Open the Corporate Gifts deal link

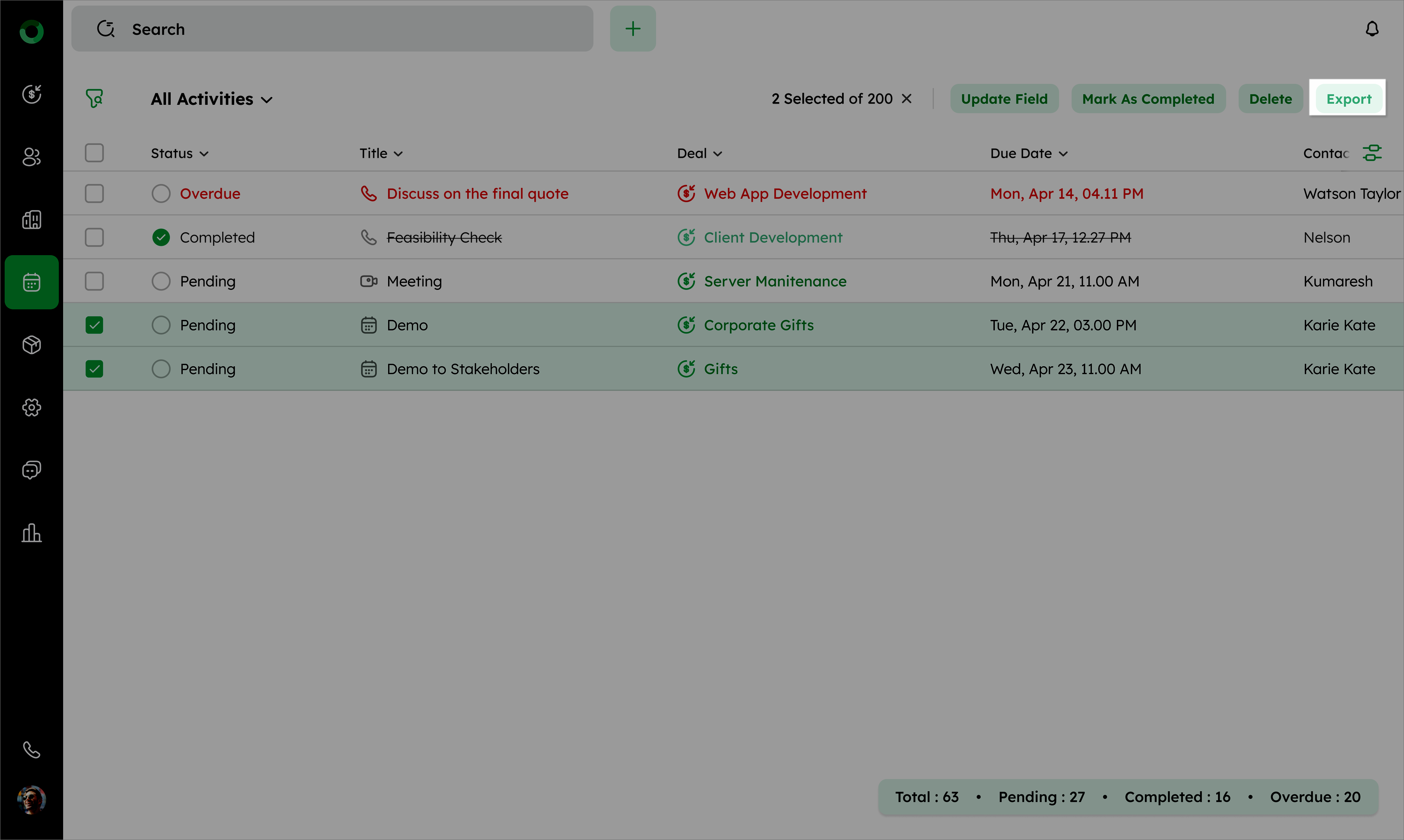pos(758,325)
